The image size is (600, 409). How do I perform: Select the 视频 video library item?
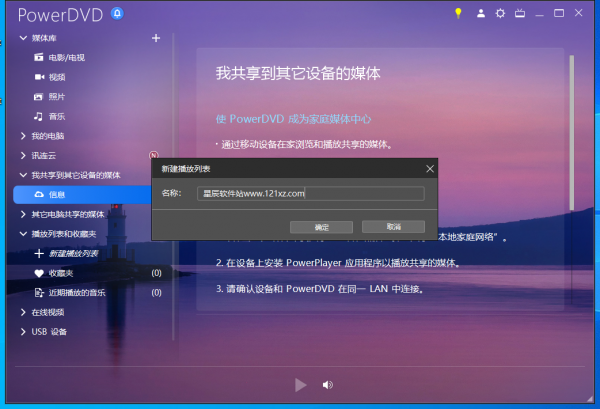click(x=56, y=77)
